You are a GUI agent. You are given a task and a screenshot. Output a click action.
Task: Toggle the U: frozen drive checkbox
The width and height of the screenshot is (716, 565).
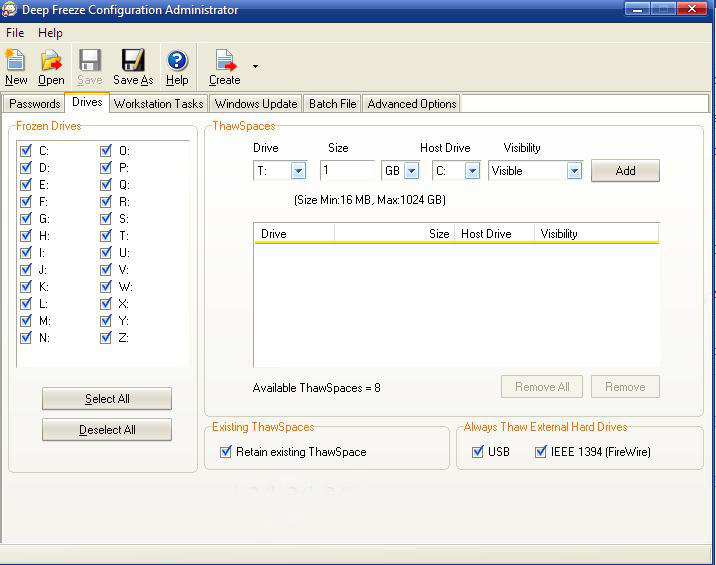[x=106, y=253]
